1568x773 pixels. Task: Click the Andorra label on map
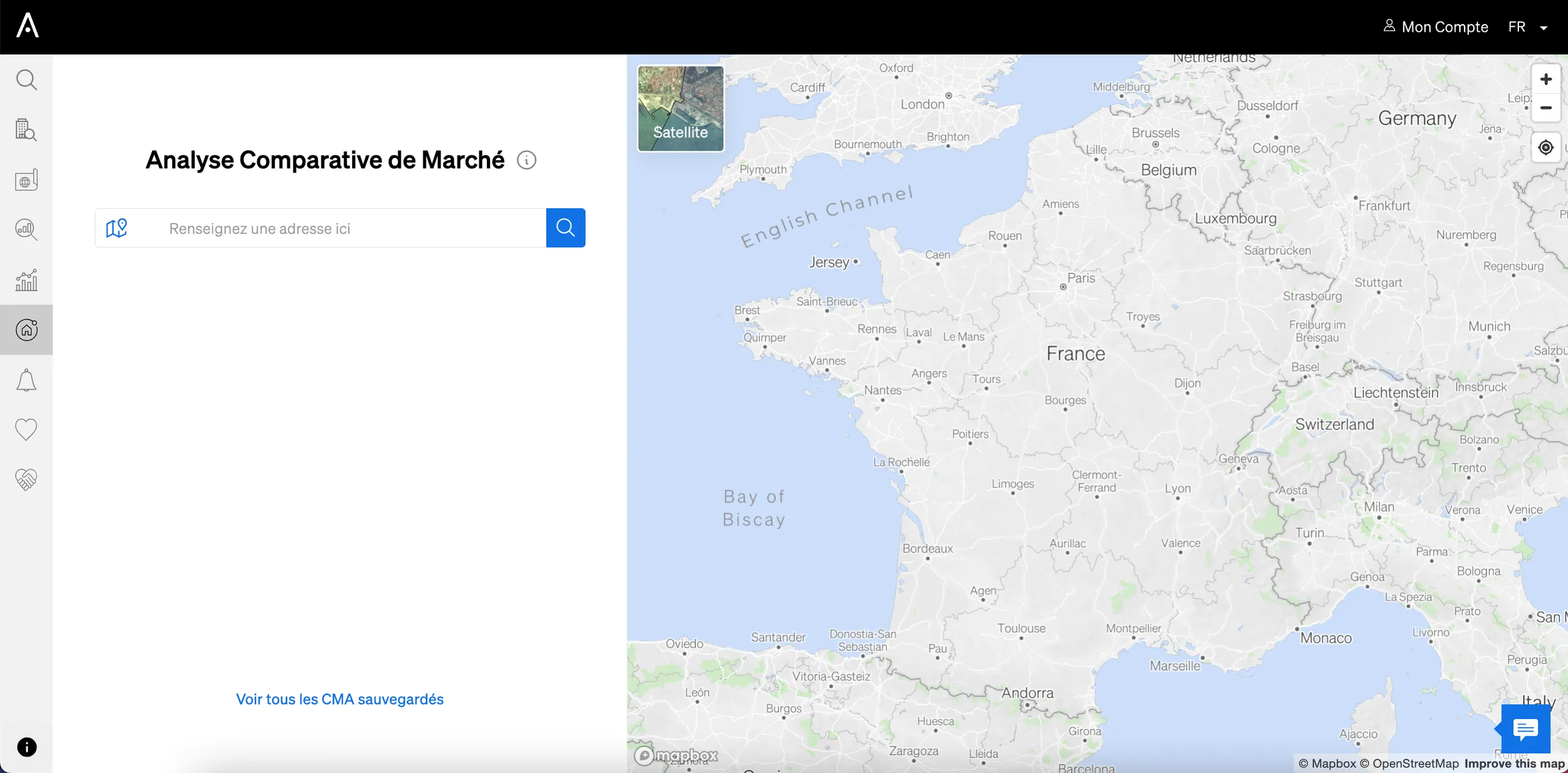pos(1027,693)
